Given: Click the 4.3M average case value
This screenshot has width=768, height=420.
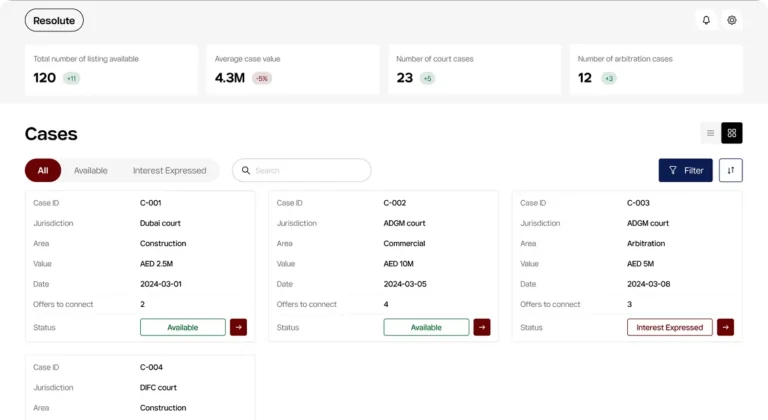Looking at the screenshot, I should click(230, 78).
